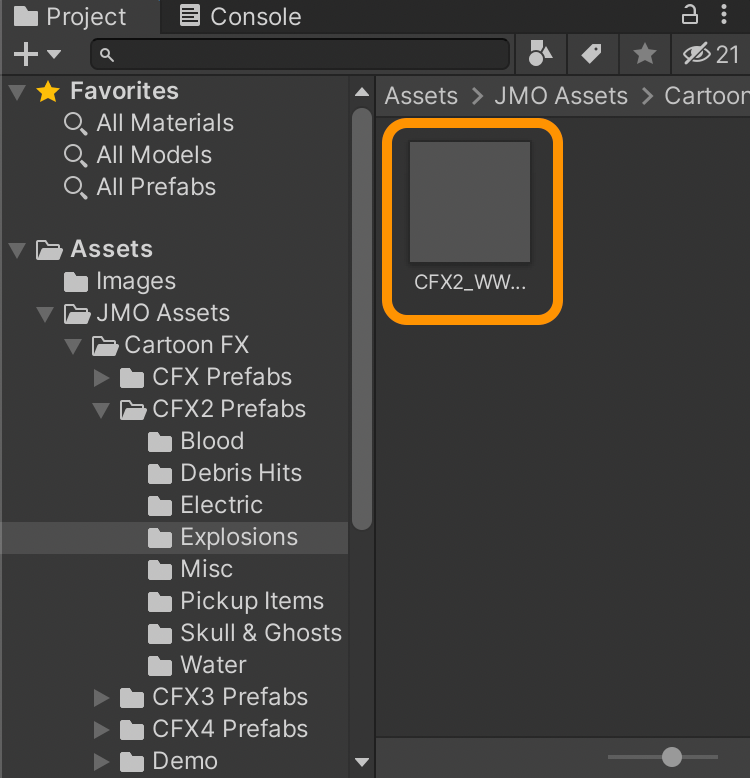Open the Console tab
This screenshot has height=778, width=750.
tap(240, 17)
